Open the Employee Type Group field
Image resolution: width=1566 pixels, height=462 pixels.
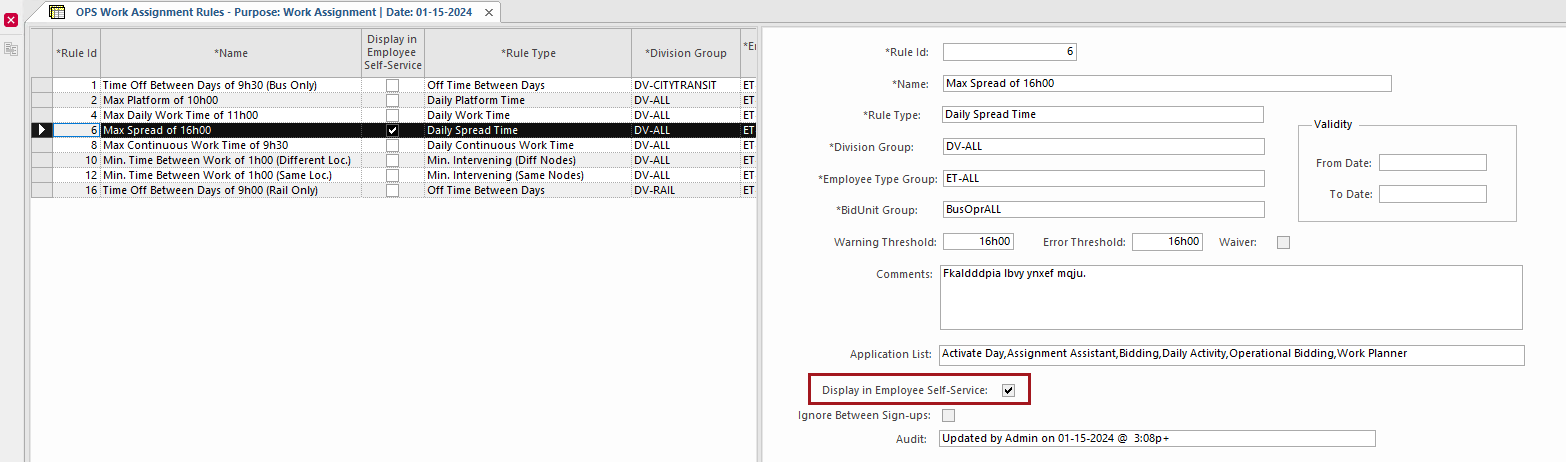click(1103, 178)
